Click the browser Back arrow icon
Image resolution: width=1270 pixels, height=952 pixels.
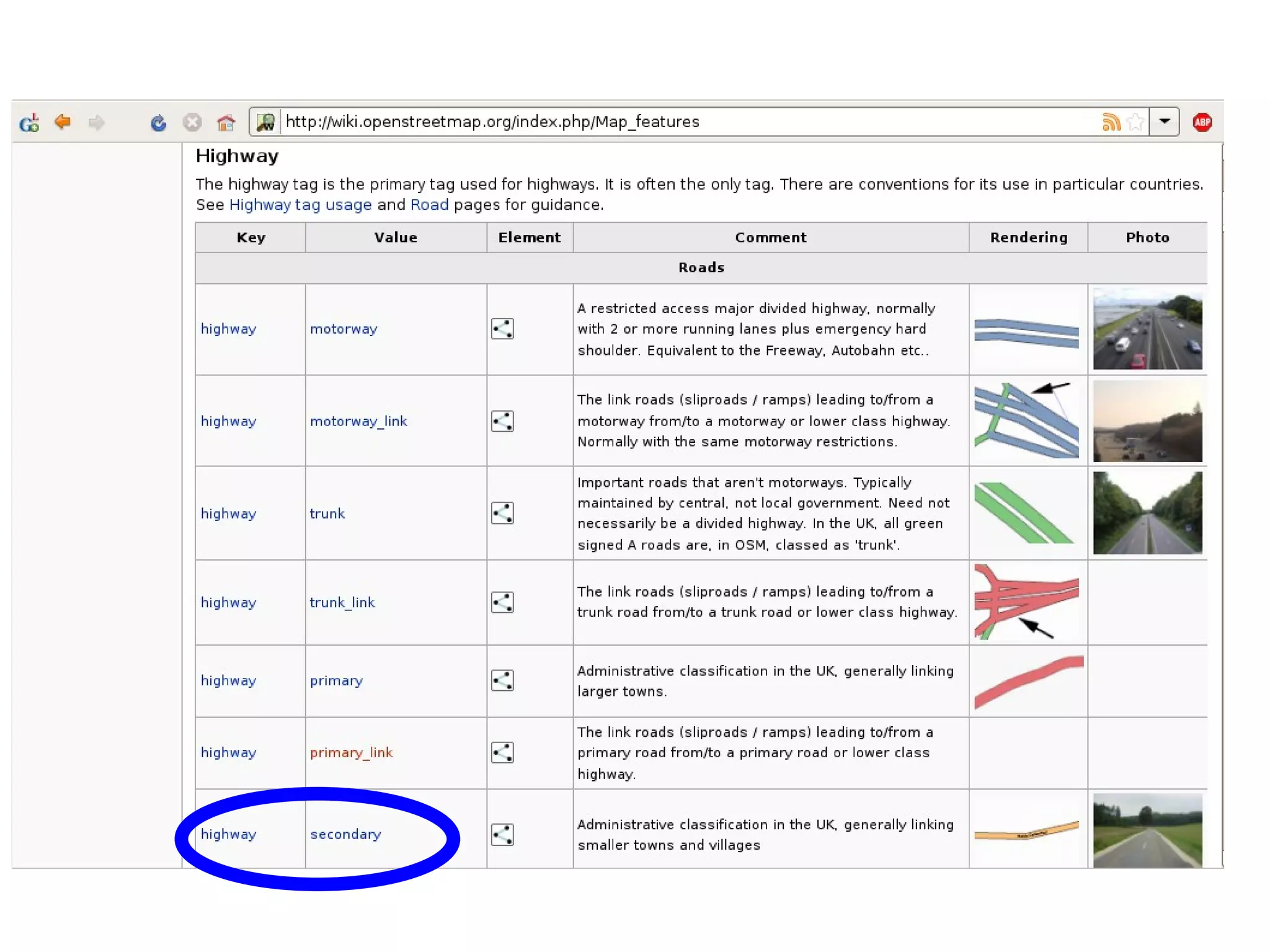click(63, 122)
